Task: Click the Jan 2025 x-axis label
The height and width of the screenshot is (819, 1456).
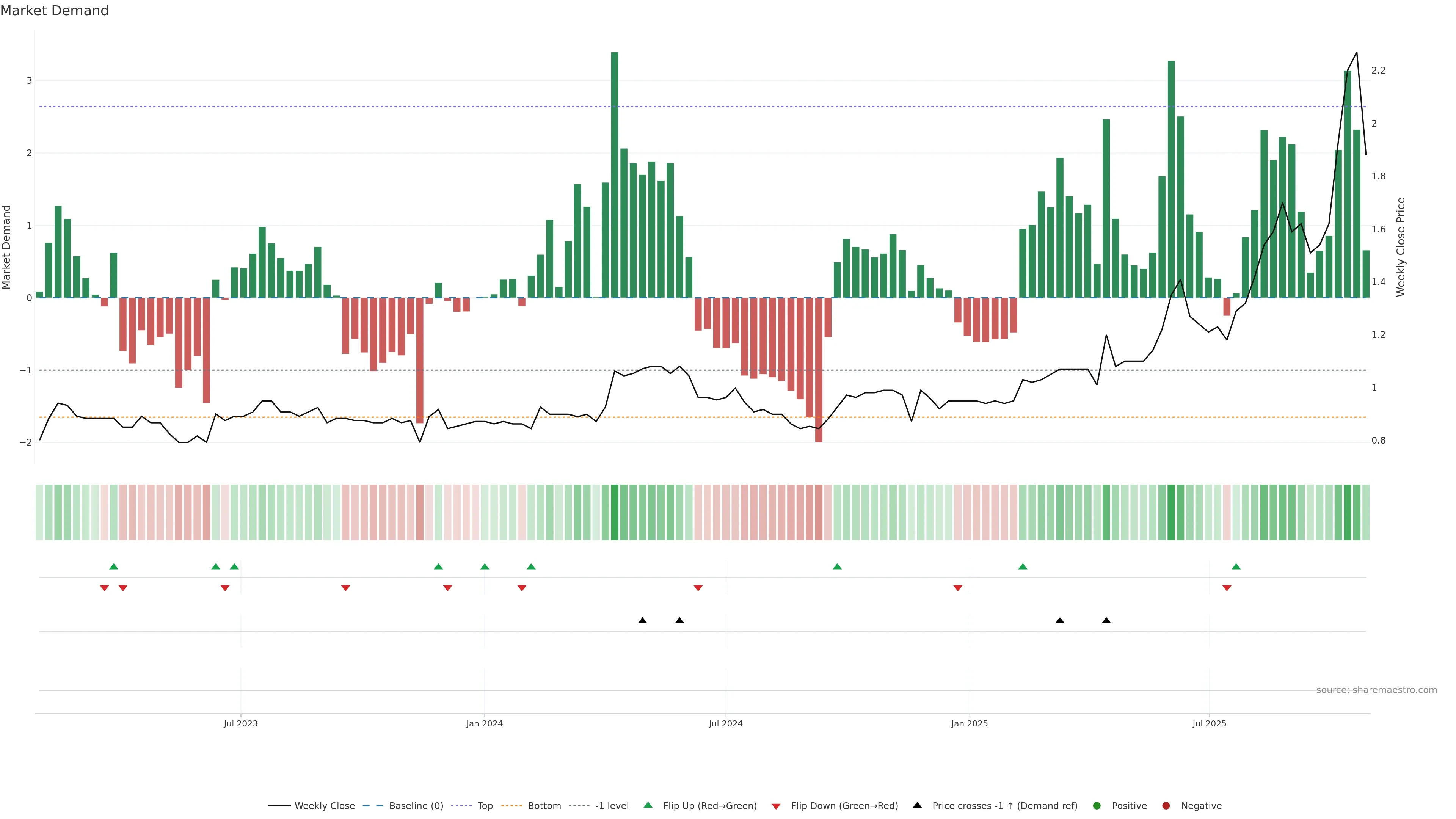Action: pos(970,723)
